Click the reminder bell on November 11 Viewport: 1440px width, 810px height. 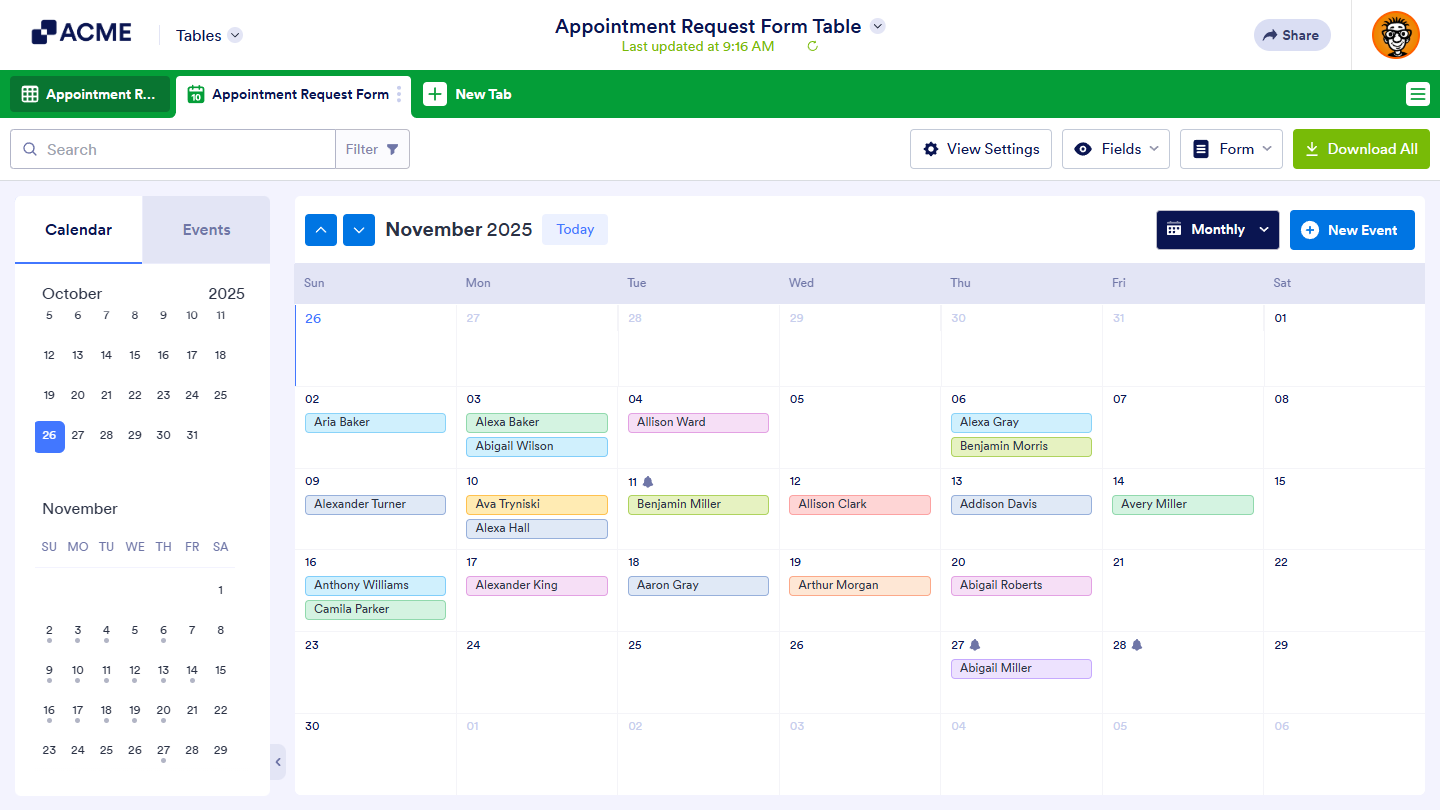tap(648, 481)
